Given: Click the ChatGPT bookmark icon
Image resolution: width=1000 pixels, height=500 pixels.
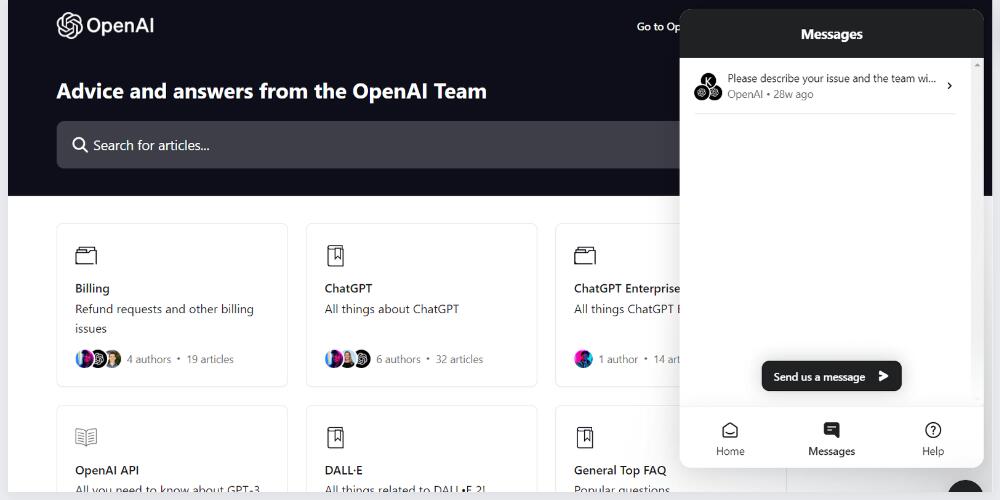Looking at the screenshot, I should tap(335, 256).
